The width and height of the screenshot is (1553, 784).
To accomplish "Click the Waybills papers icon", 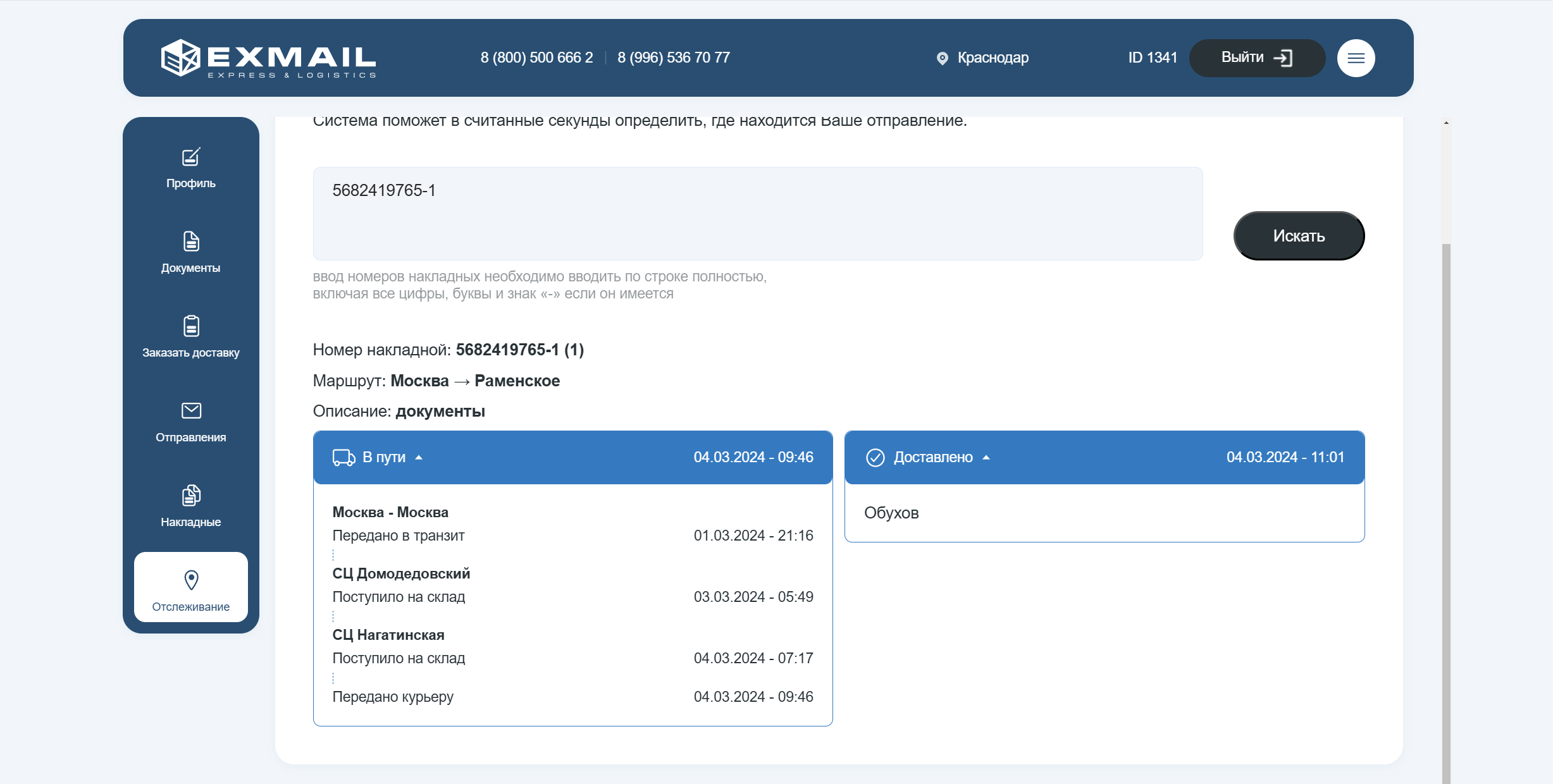I will click(x=191, y=496).
